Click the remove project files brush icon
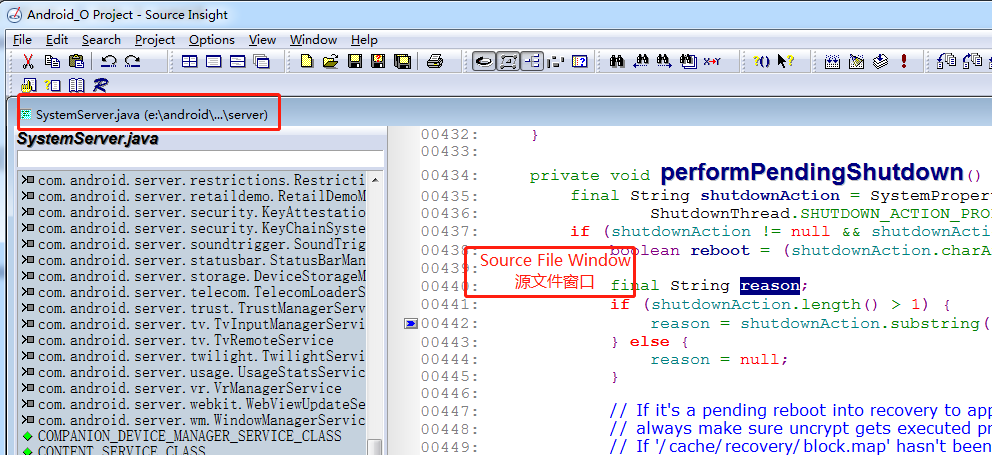Viewport: 992px width, 455px height. (x=857, y=61)
